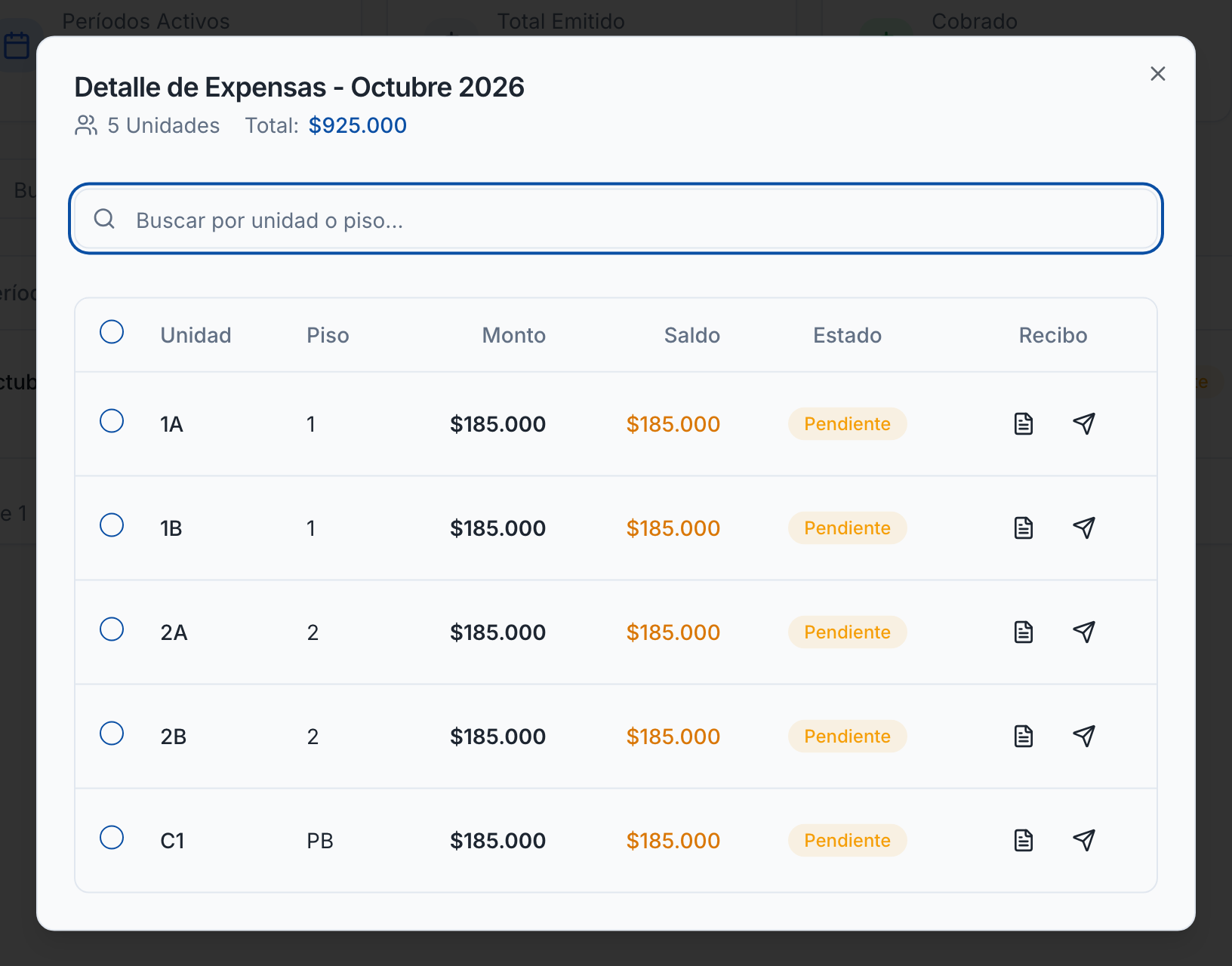View receipt document for unit 1A
Viewport: 1232px width, 966px height.
[x=1024, y=424]
